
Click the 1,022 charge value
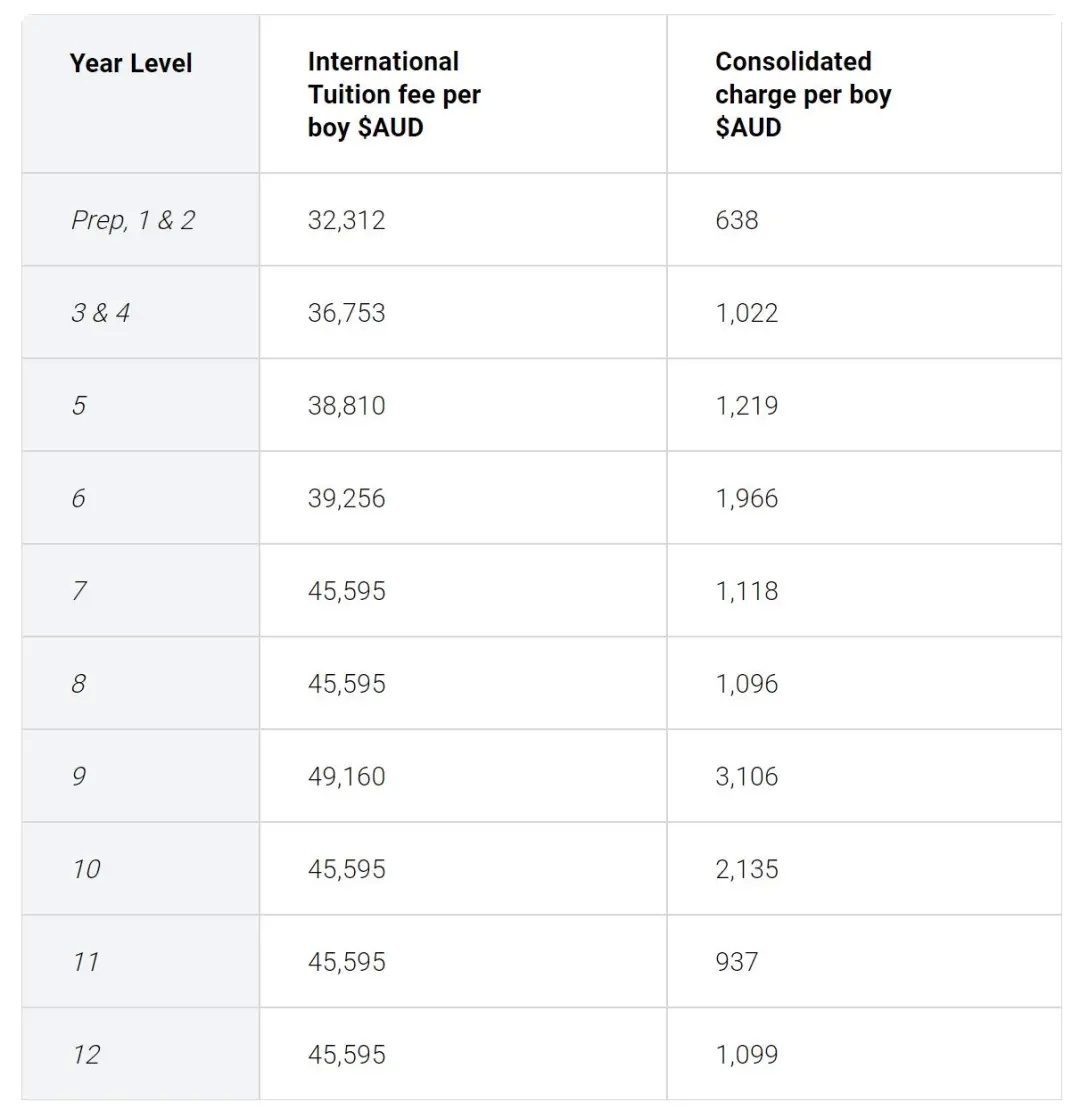click(747, 313)
